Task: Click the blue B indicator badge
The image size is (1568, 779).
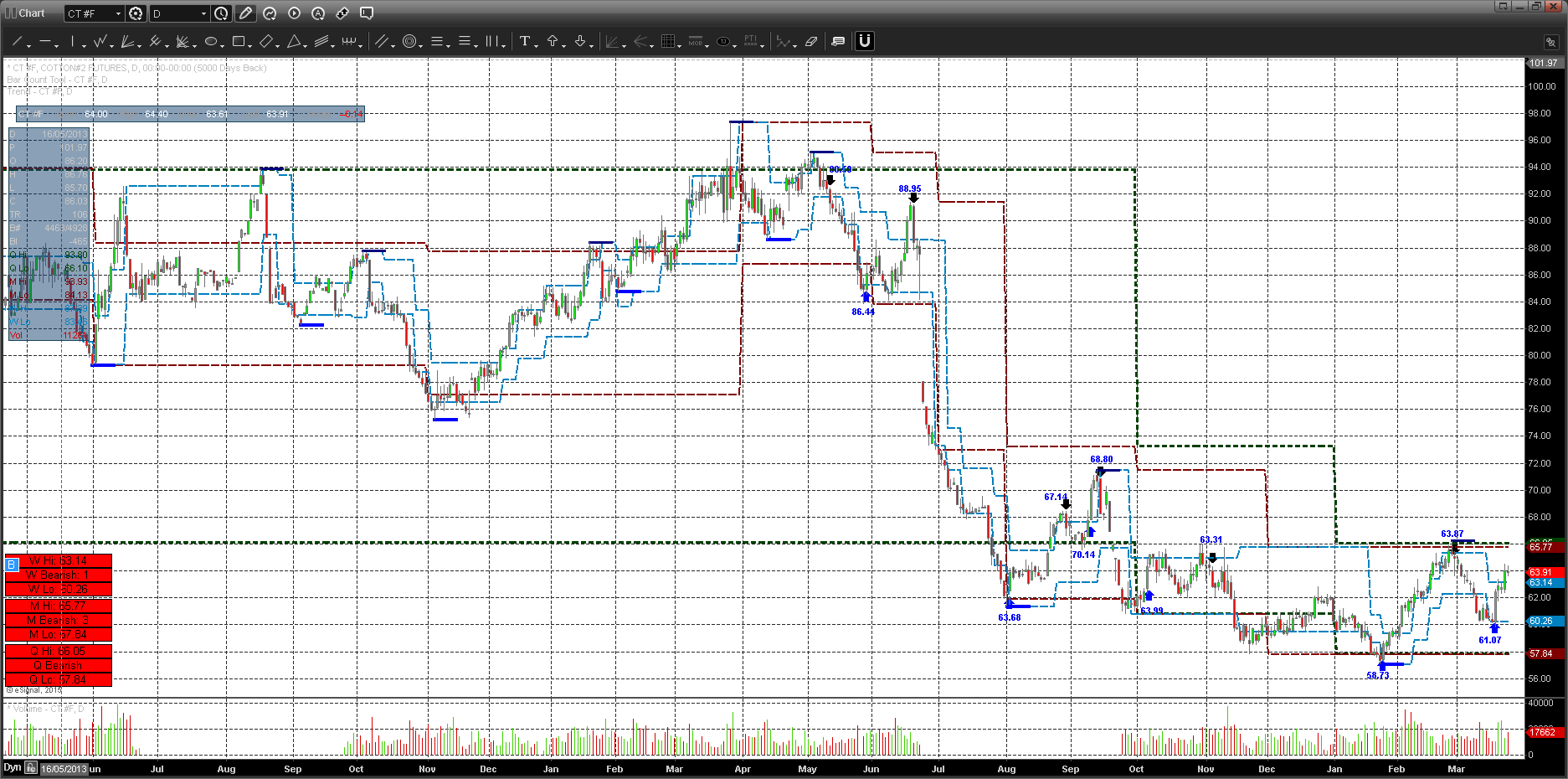Action: pyautogui.click(x=11, y=565)
